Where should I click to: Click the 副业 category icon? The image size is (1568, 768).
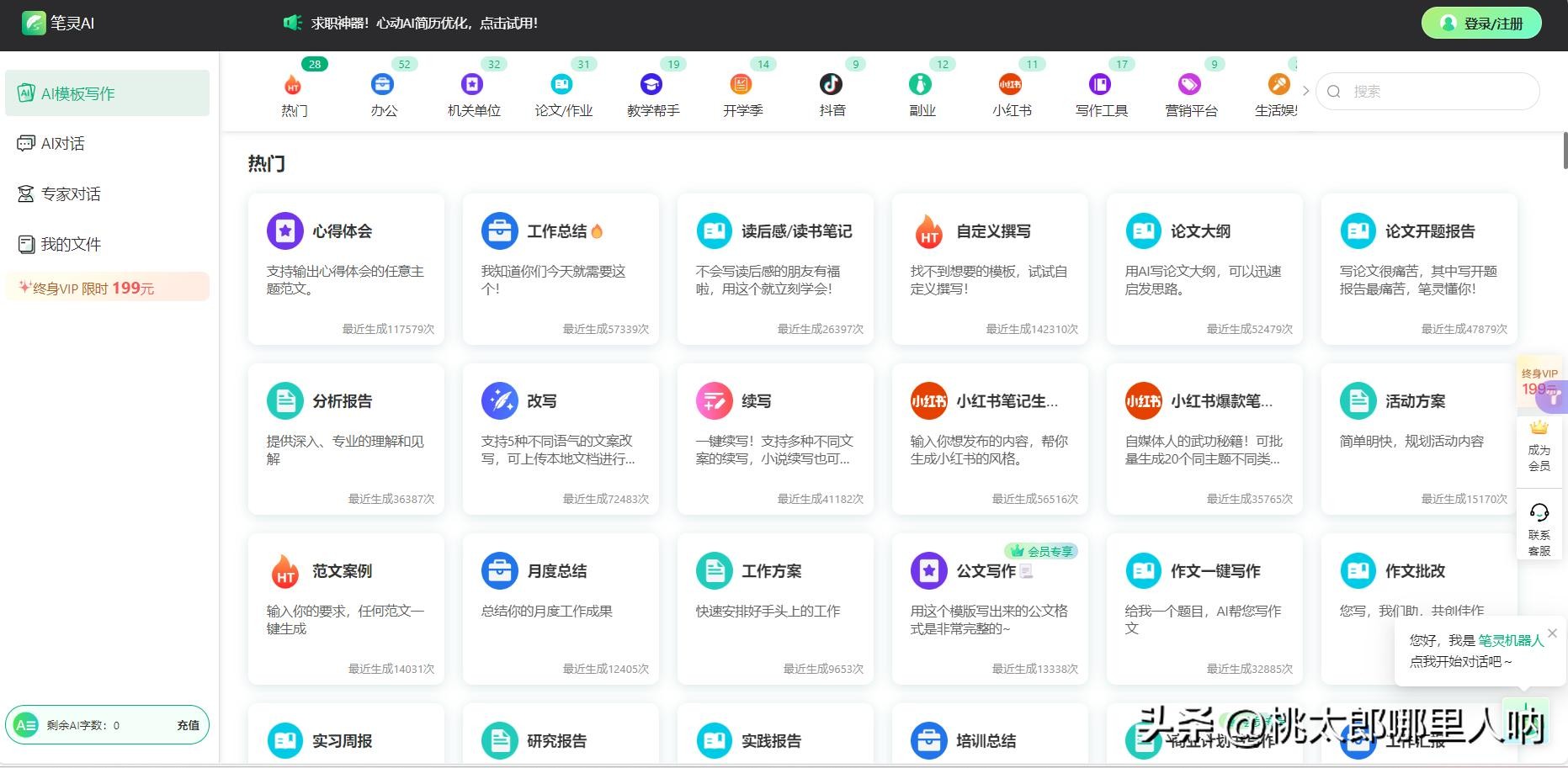point(921,84)
